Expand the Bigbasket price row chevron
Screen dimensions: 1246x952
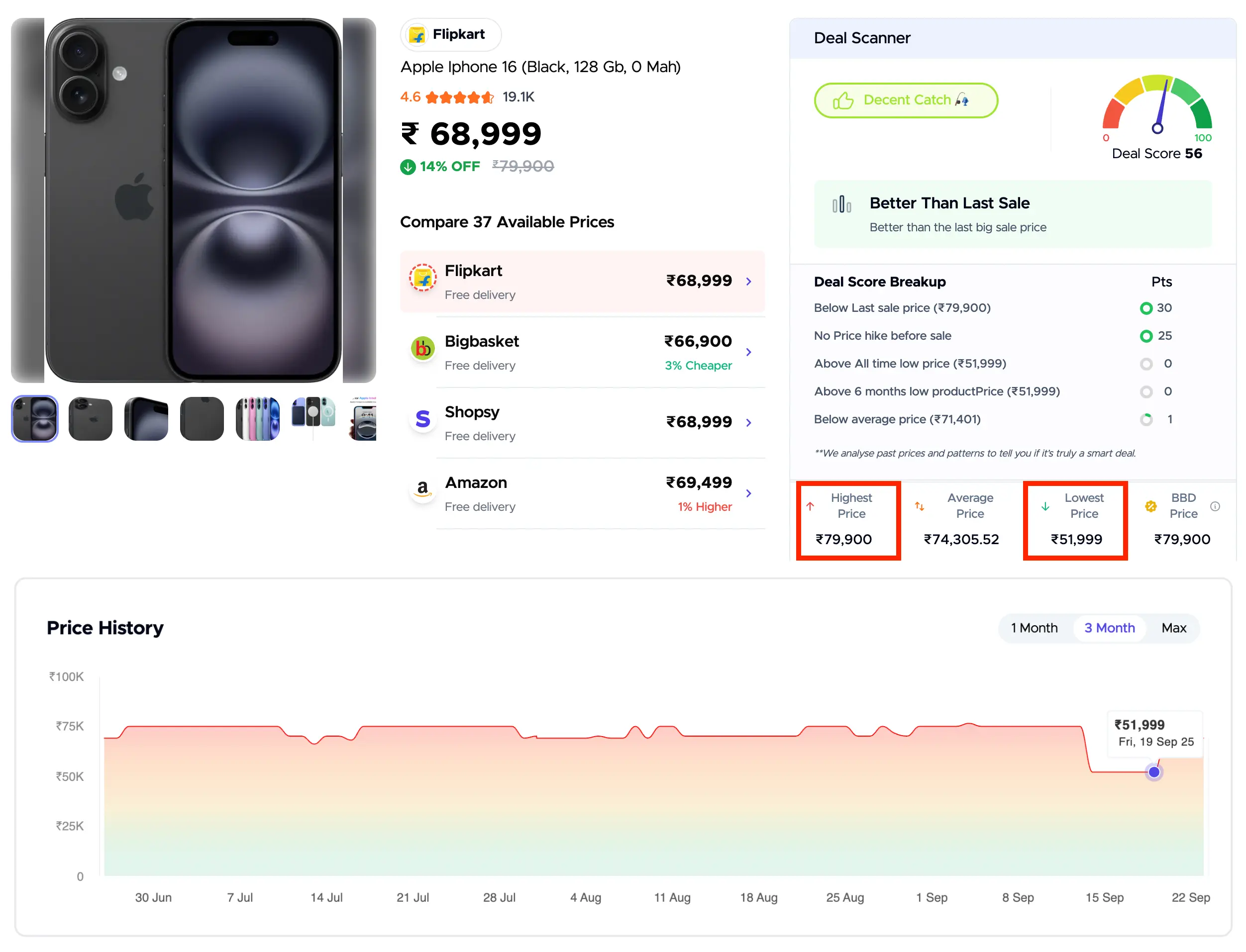[749, 352]
